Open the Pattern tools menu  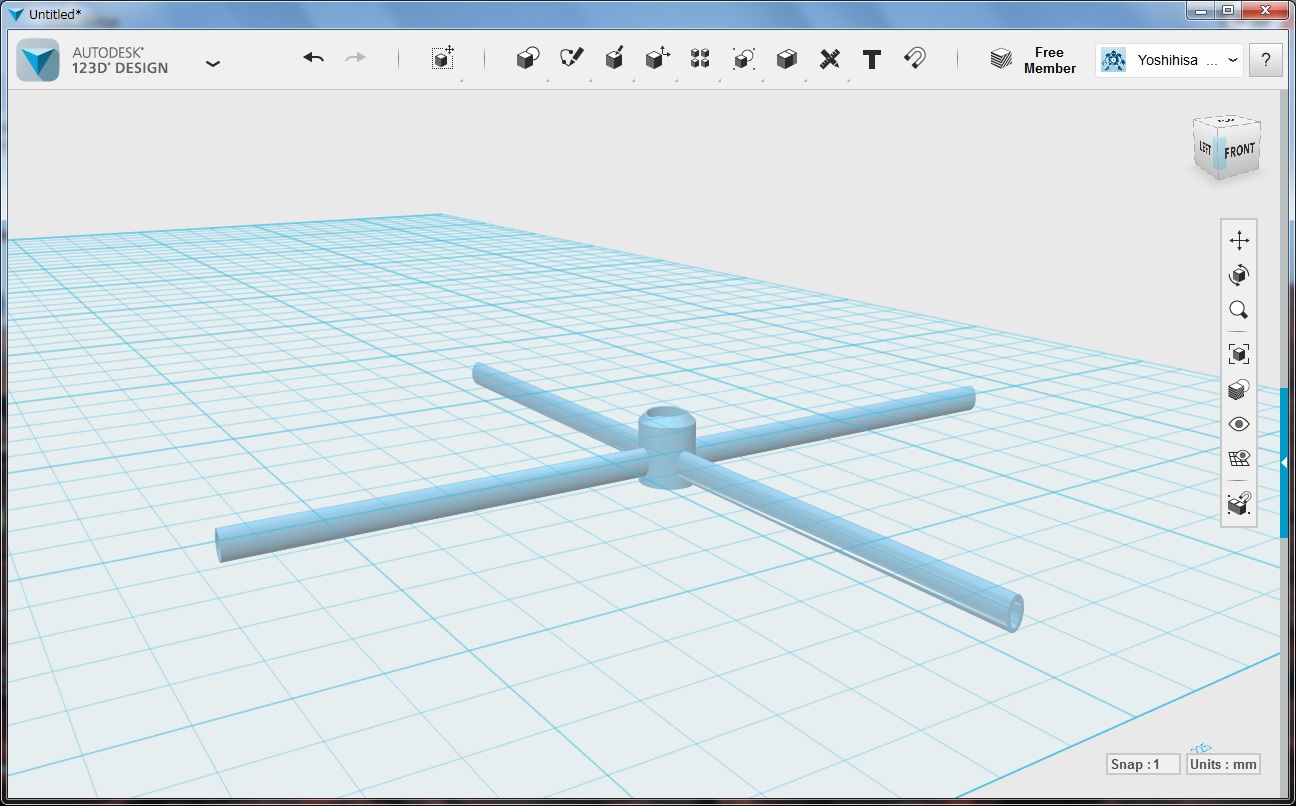(700, 58)
